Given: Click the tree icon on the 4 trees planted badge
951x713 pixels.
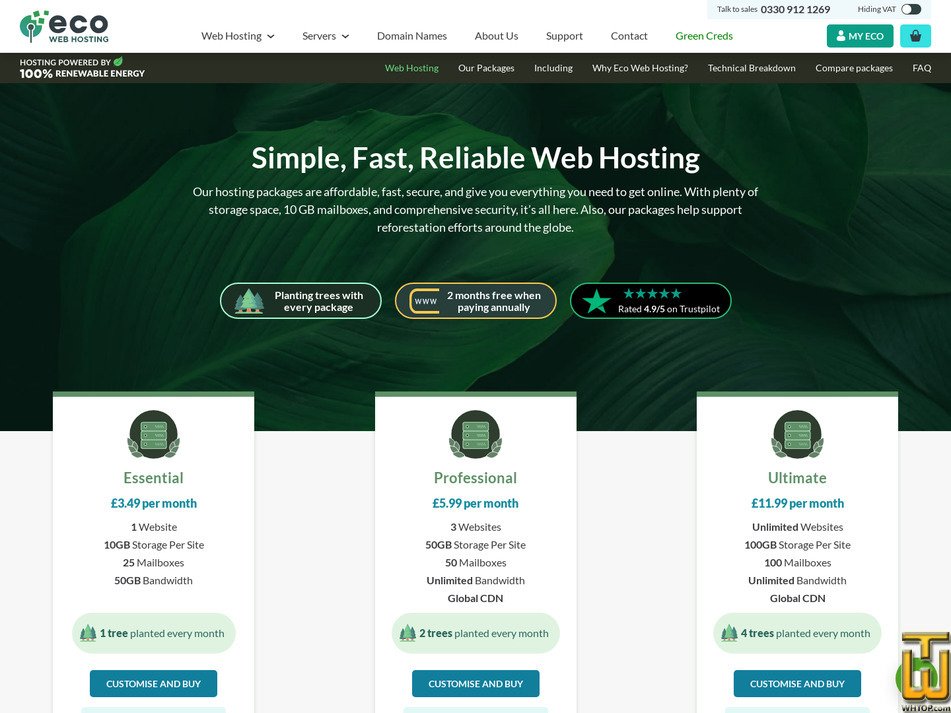Looking at the screenshot, I should pyautogui.click(x=731, y=633).
